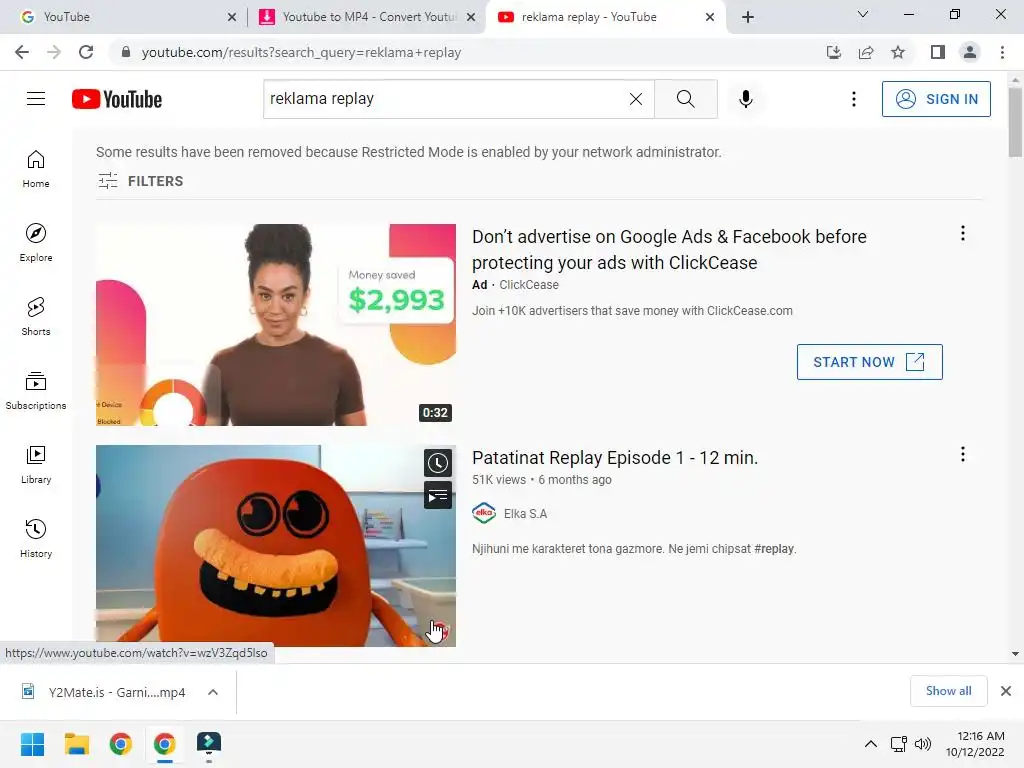Click the YouTube logo

117,99
